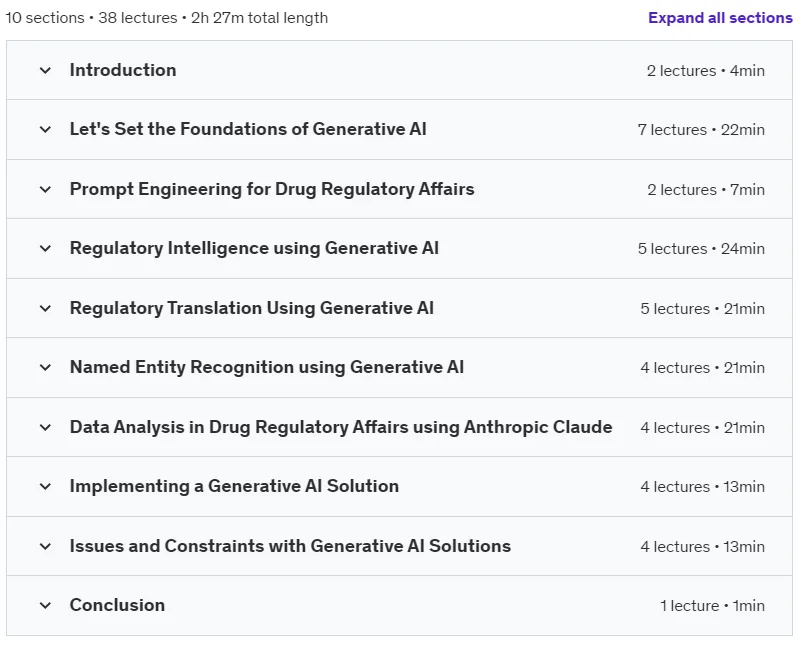
Task: Expand Prompt Engineering section chevron
Action: pyautogui.click(x=45, y=189)
